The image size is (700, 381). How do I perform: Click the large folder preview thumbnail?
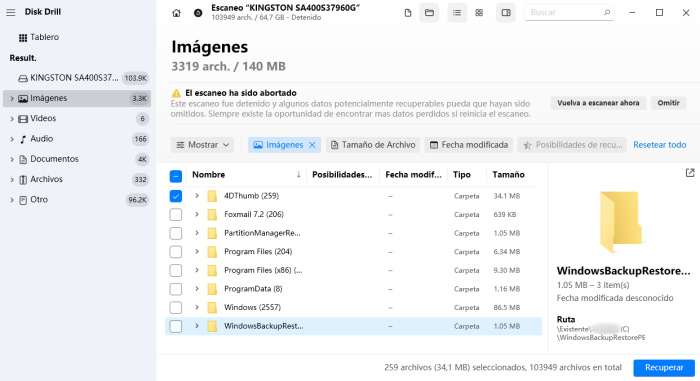(621, 222)
